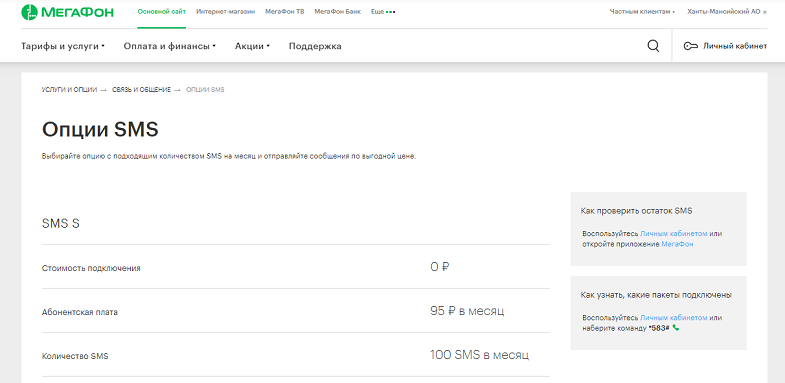
Task: Go to the МегаФон Банк tab
Action: [x=337, y=12]
